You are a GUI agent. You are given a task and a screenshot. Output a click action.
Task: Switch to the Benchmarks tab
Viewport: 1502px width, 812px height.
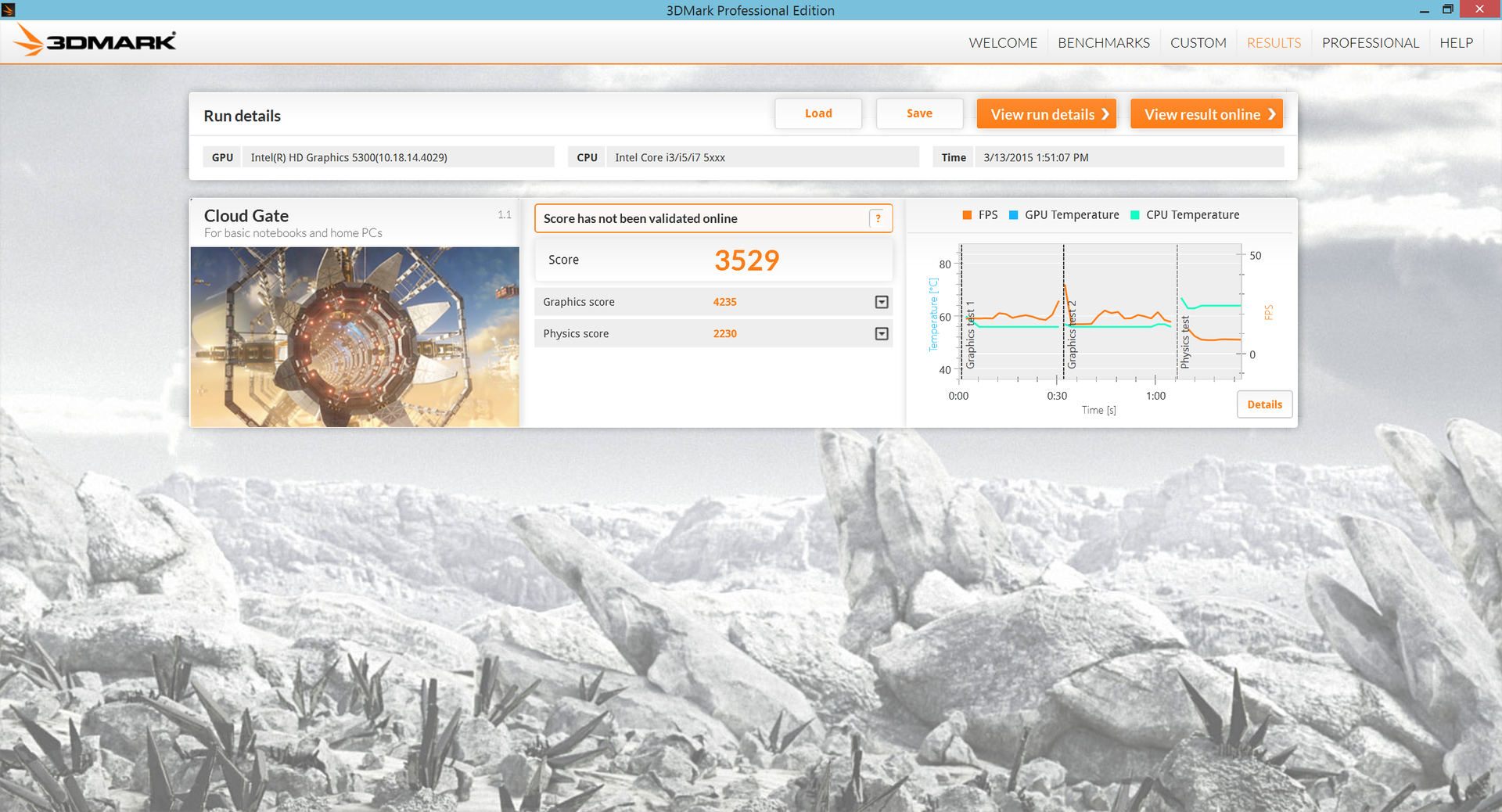1104,43
